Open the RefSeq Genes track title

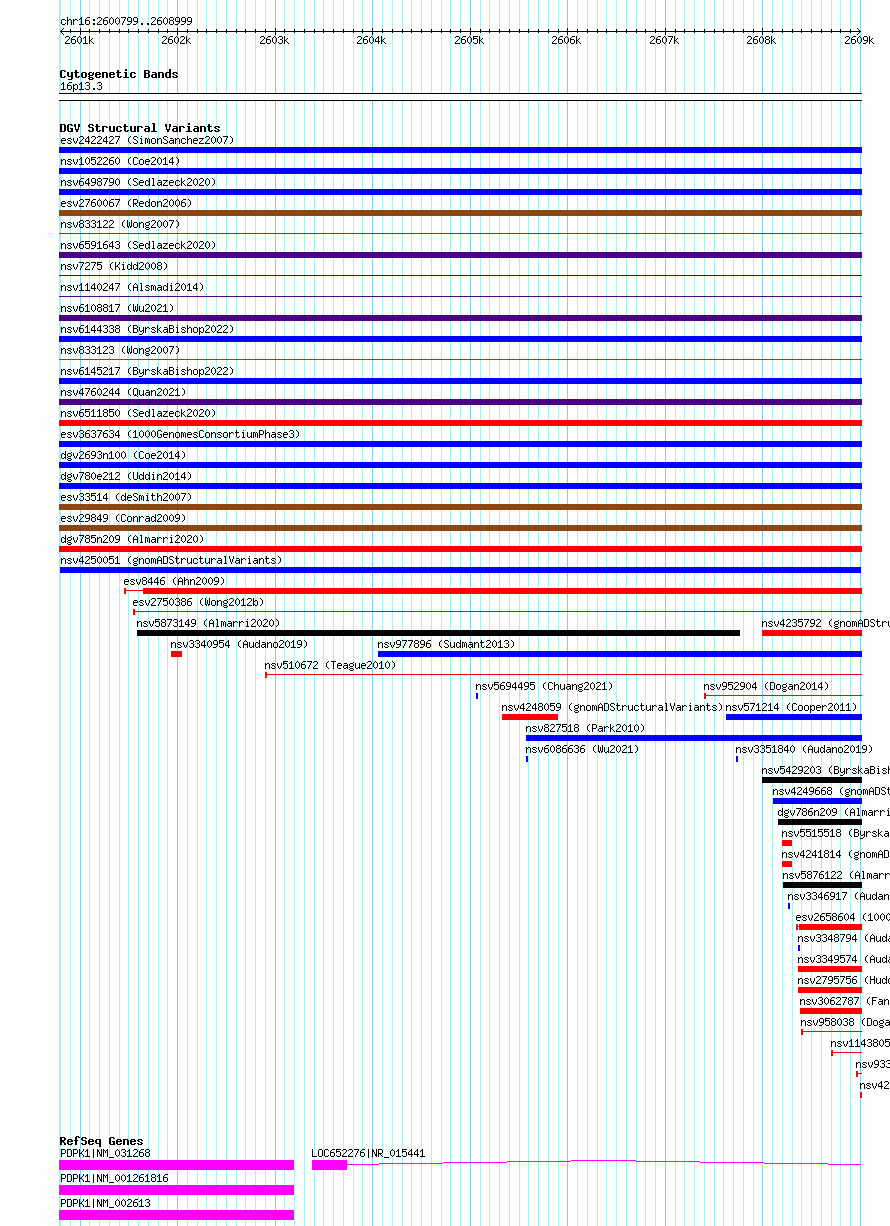(101, 1141)
